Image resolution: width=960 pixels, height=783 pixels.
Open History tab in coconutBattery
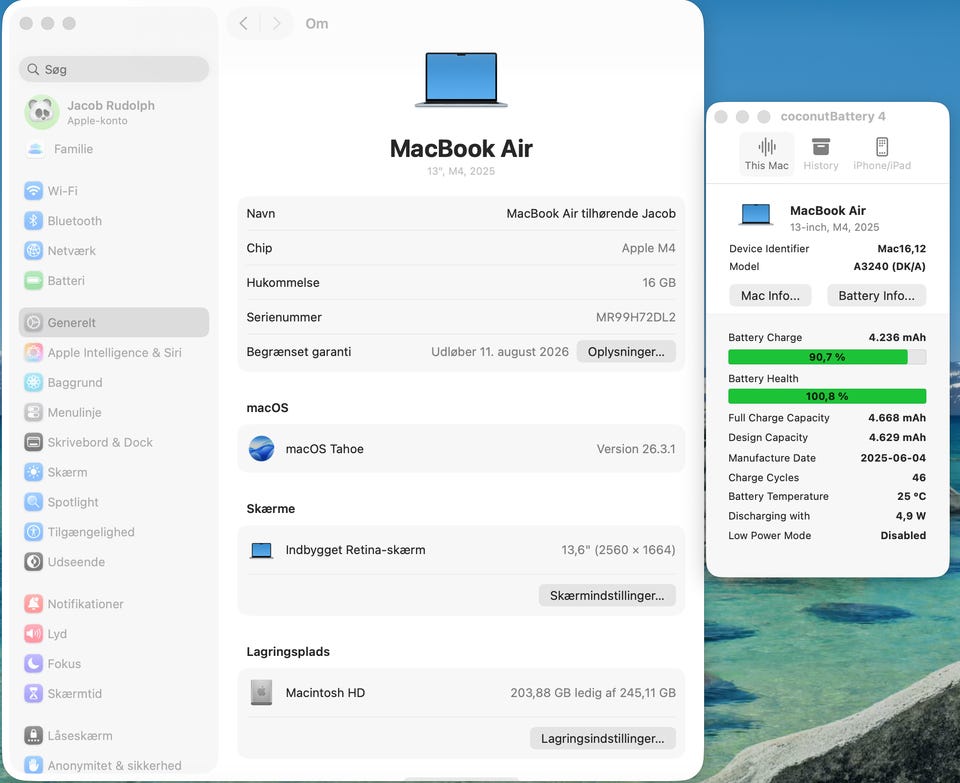[820, 154]
